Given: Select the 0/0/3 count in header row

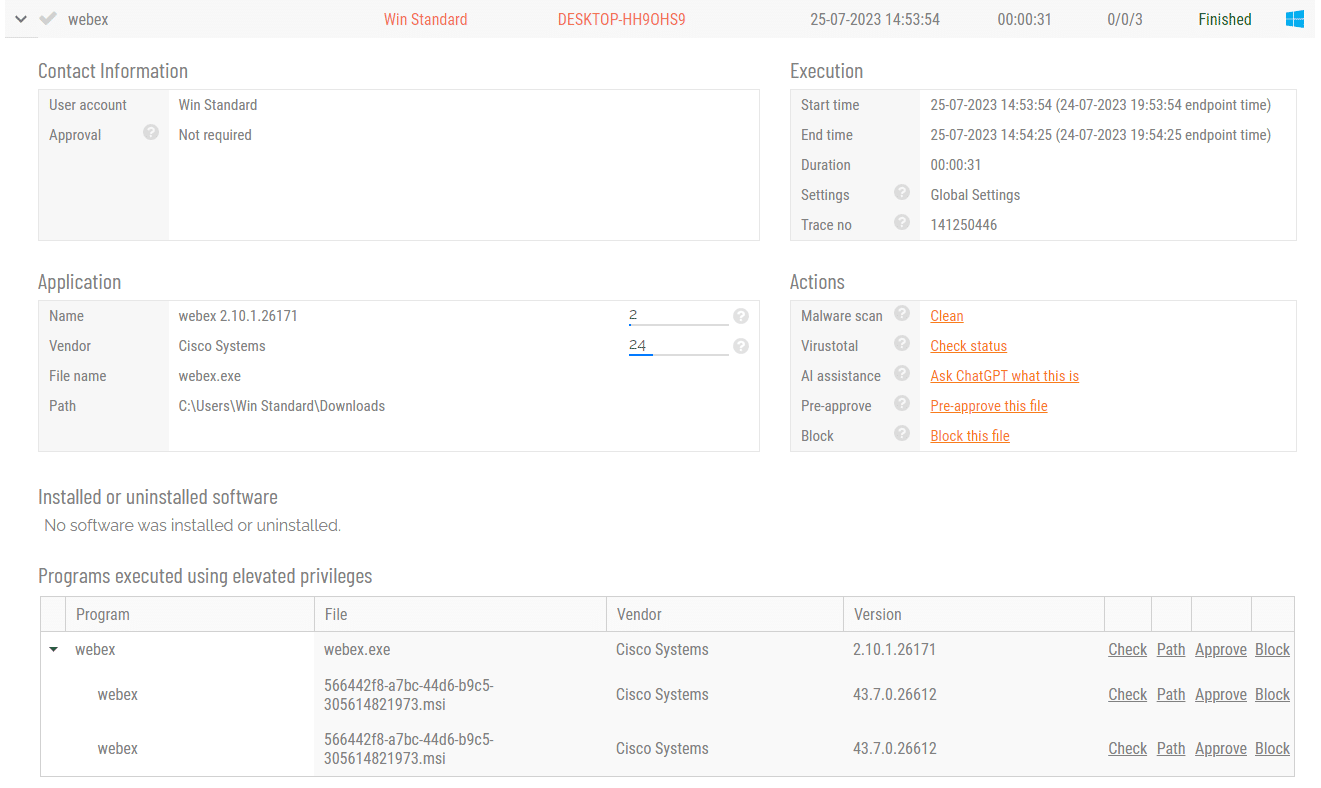Looking at the screenshot, I should [1125, 19].
